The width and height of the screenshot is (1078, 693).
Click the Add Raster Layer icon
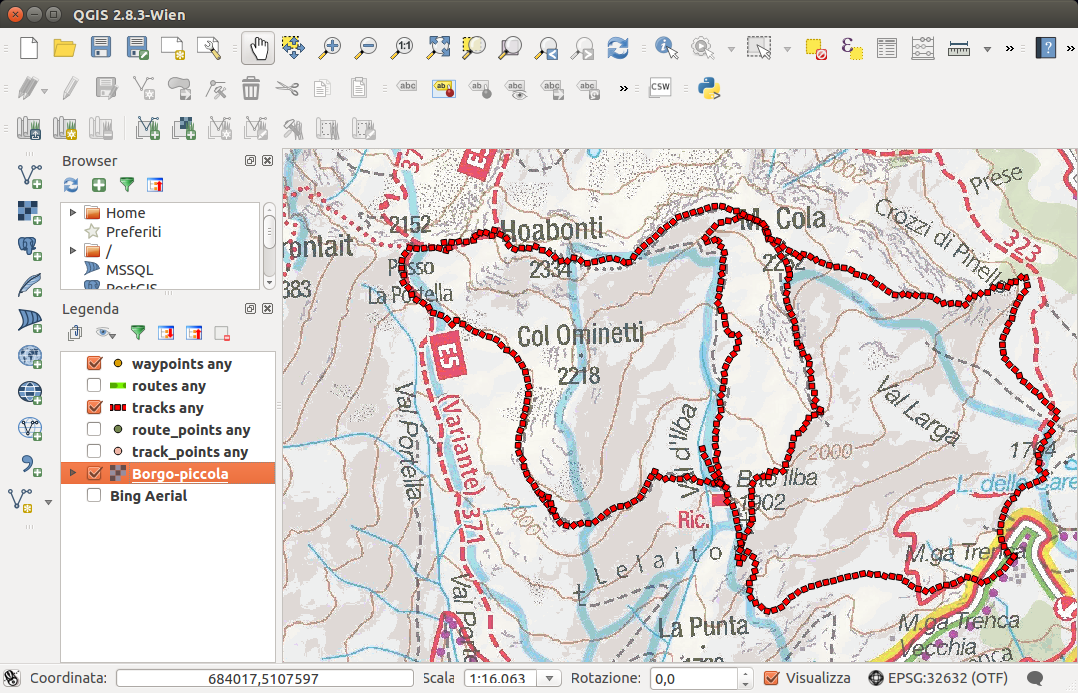[x=30, y=211]
